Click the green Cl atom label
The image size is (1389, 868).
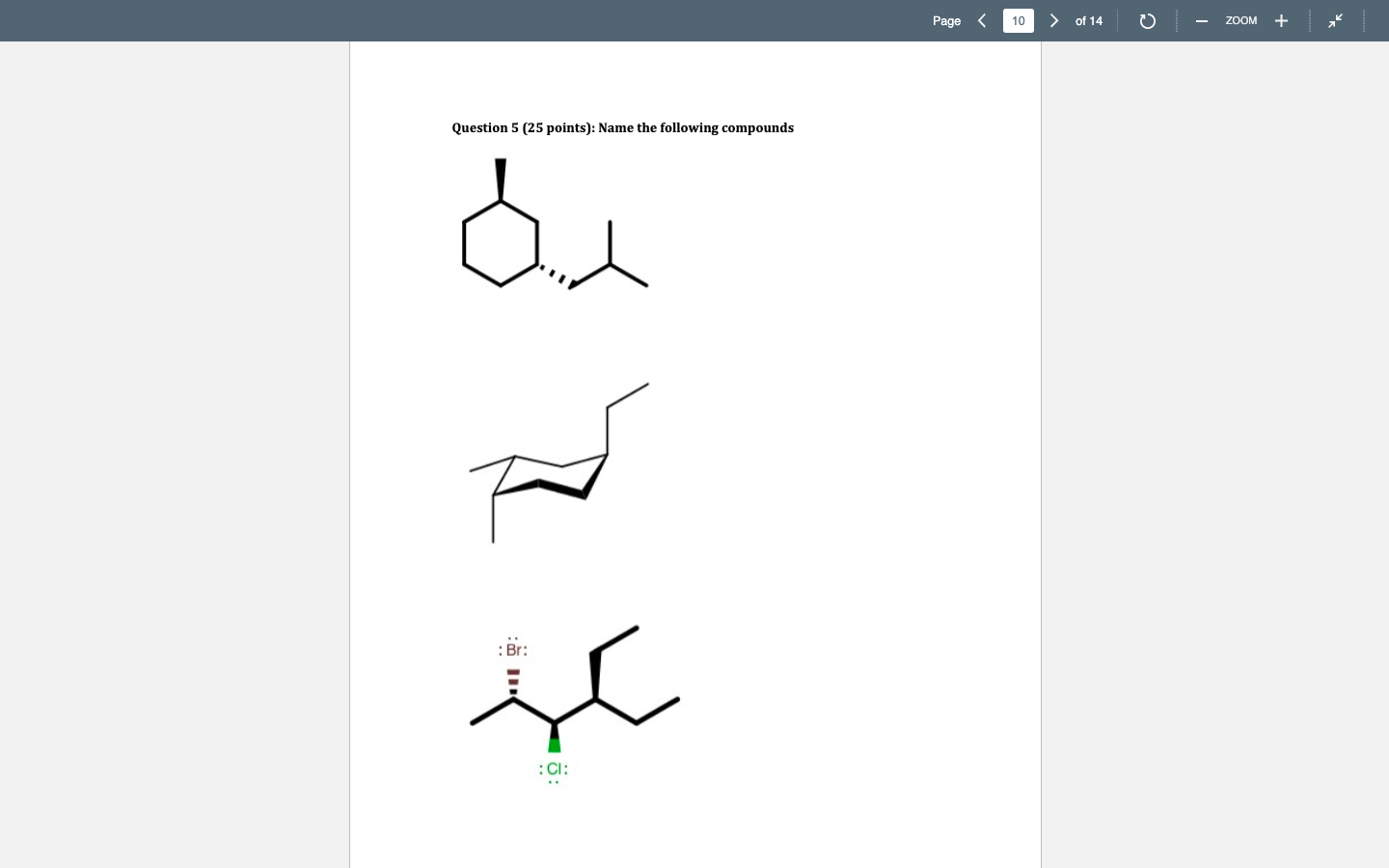click(x=554, y=769)
